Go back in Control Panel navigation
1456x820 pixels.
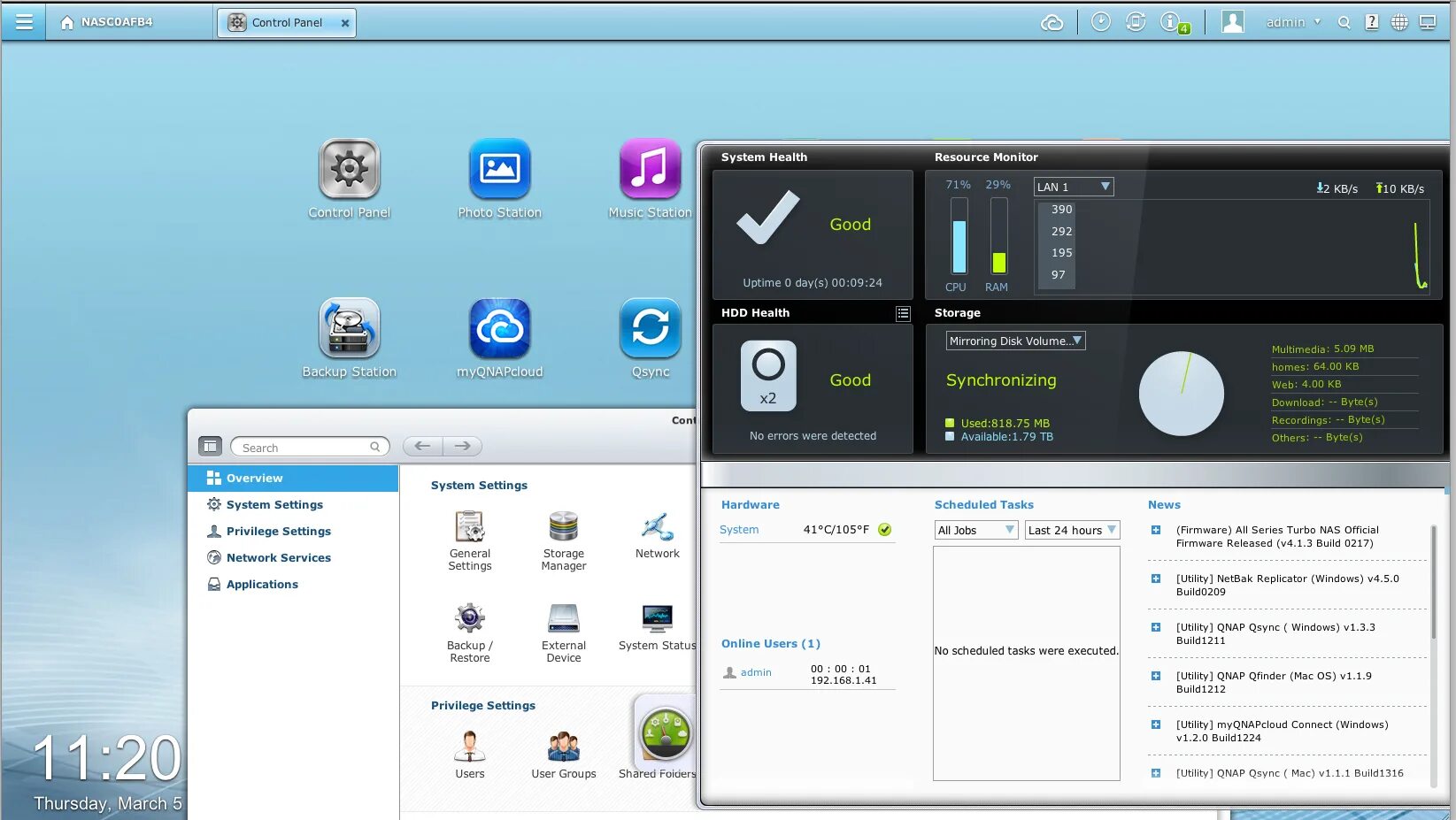tap(423, 447)
